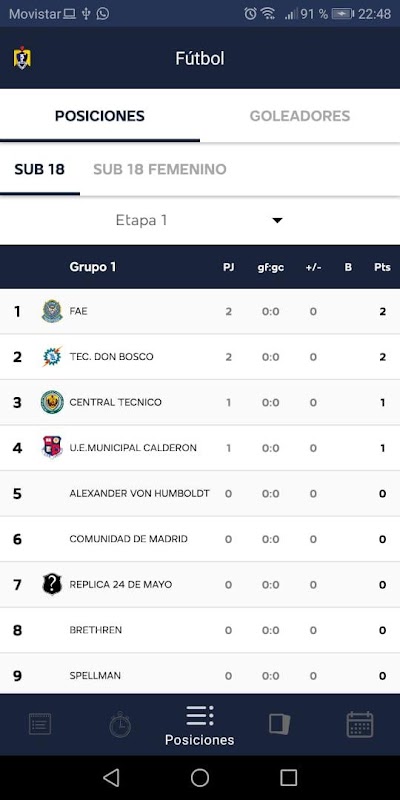The width and height of the screenshot is (400, 800).
Task: Tap the FAE team crest
Action: pyautogui.click(x=52, y=311)
